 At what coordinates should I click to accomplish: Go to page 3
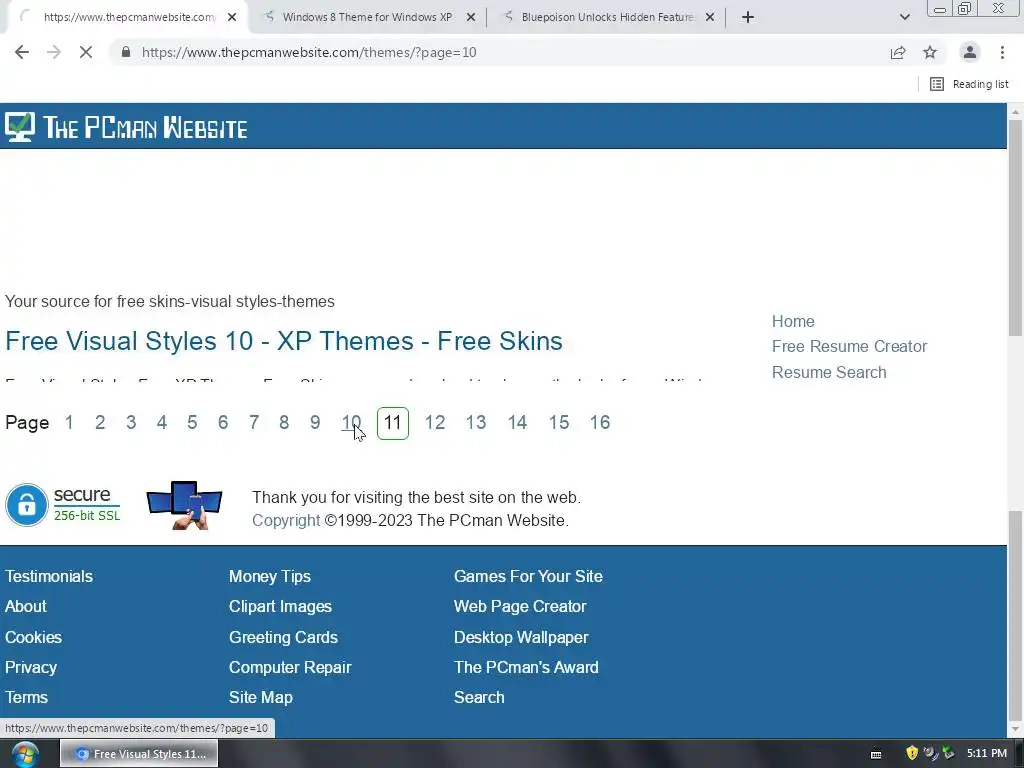[x=131, y=423]
